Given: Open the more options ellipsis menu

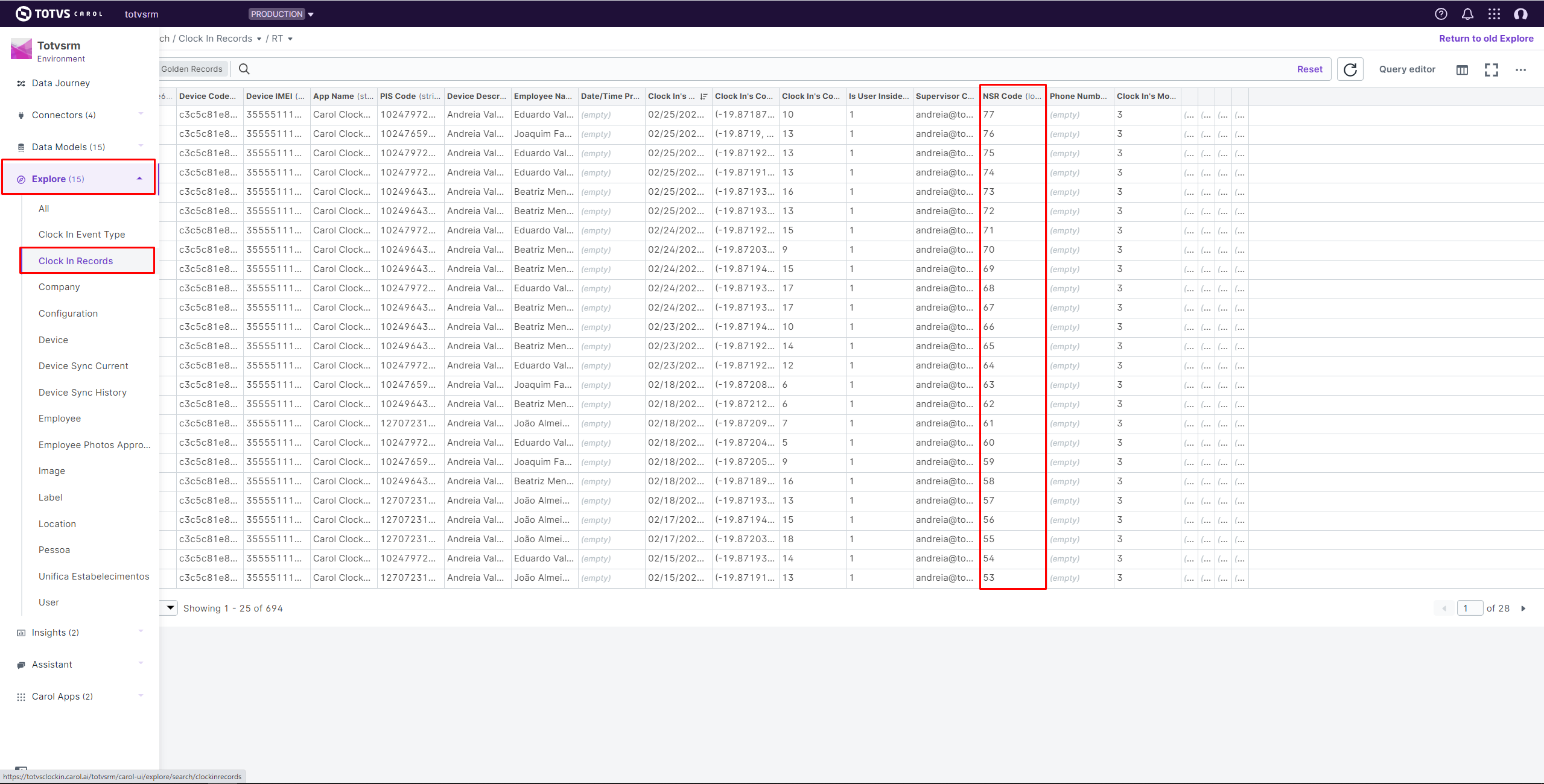Looking at the screenshot, I should pyautogui.click(x=1520, y=70).
